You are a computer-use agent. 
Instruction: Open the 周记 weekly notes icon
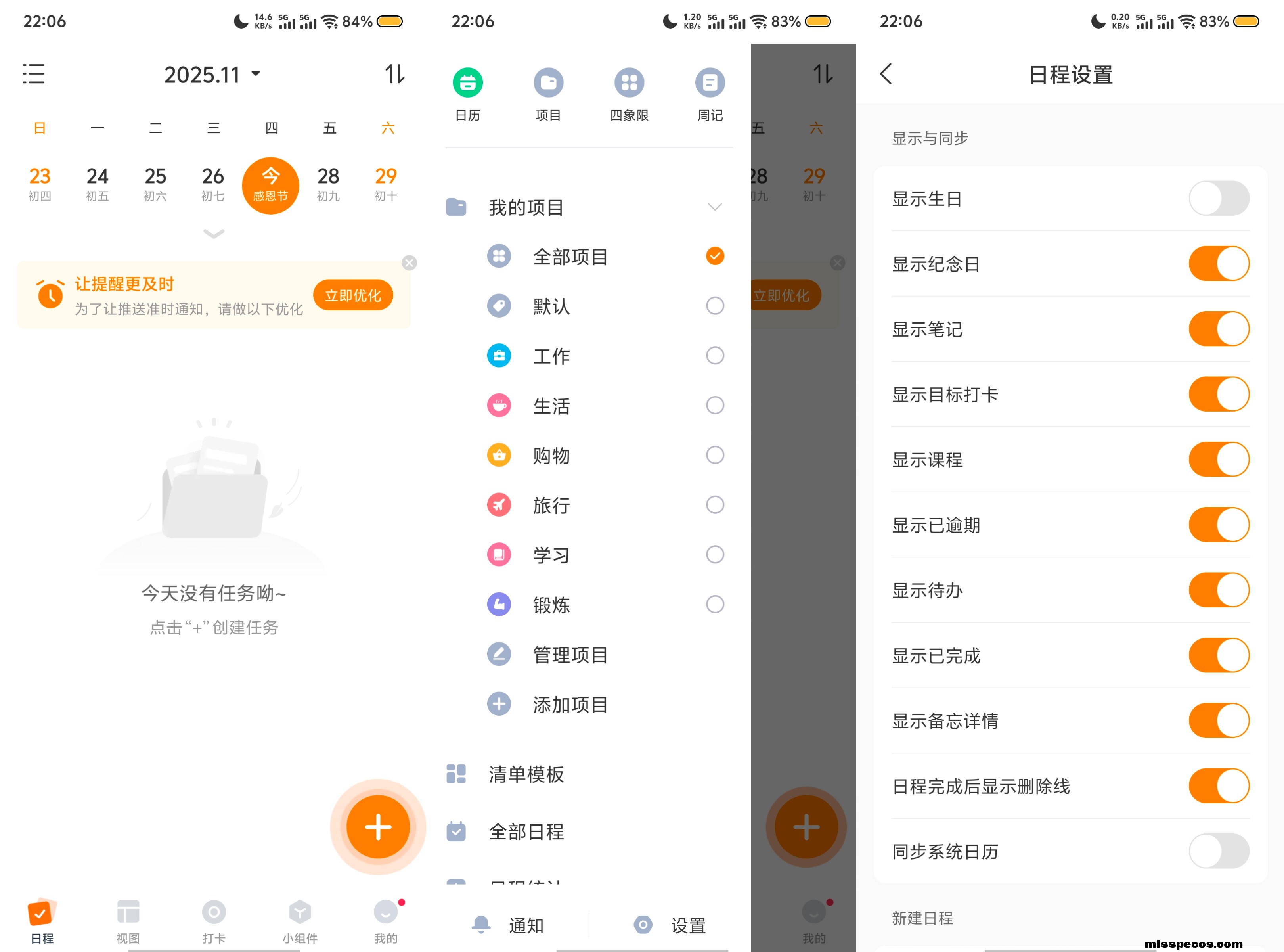[710, 83]
